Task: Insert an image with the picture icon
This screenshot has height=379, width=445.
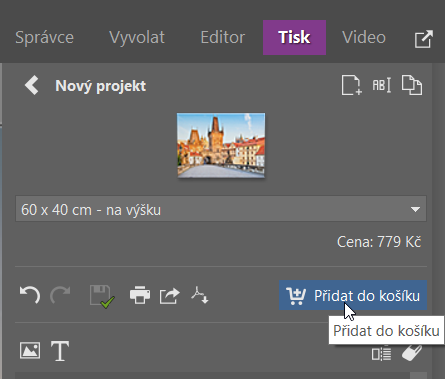Action: pyautogui.click(x=30, y=351)
